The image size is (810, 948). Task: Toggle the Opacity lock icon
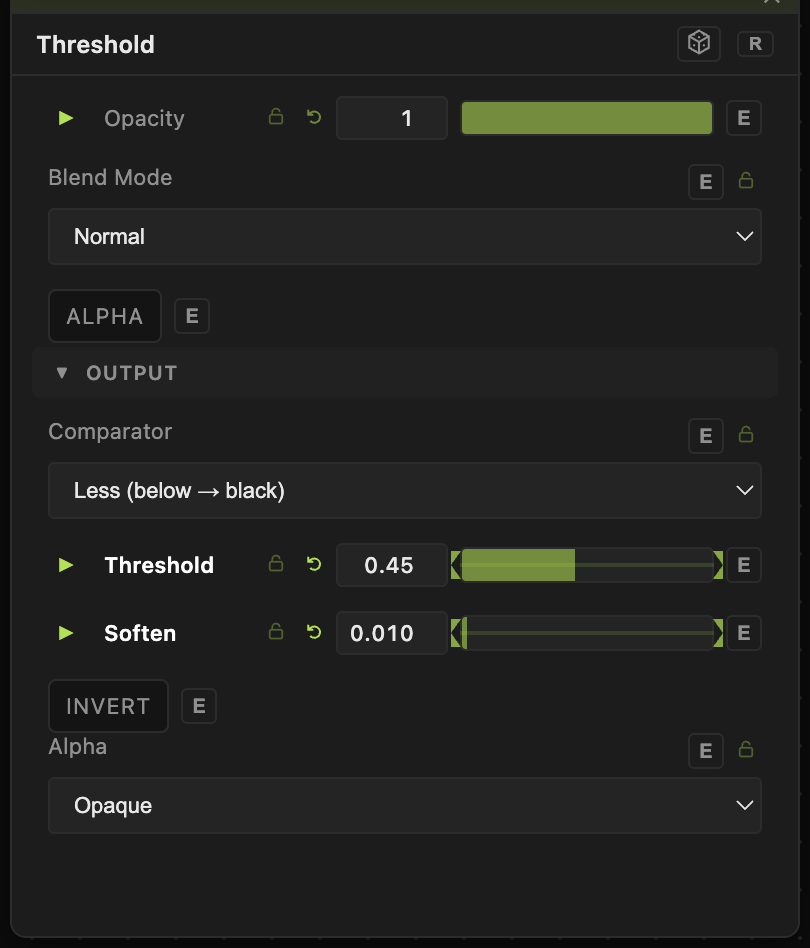click(x=276, y=117)
